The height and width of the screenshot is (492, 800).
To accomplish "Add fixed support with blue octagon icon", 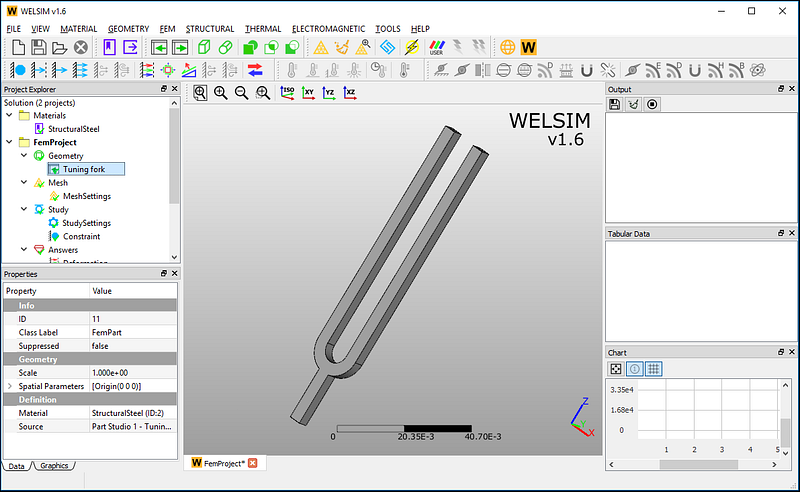I will tap(18, 70).
